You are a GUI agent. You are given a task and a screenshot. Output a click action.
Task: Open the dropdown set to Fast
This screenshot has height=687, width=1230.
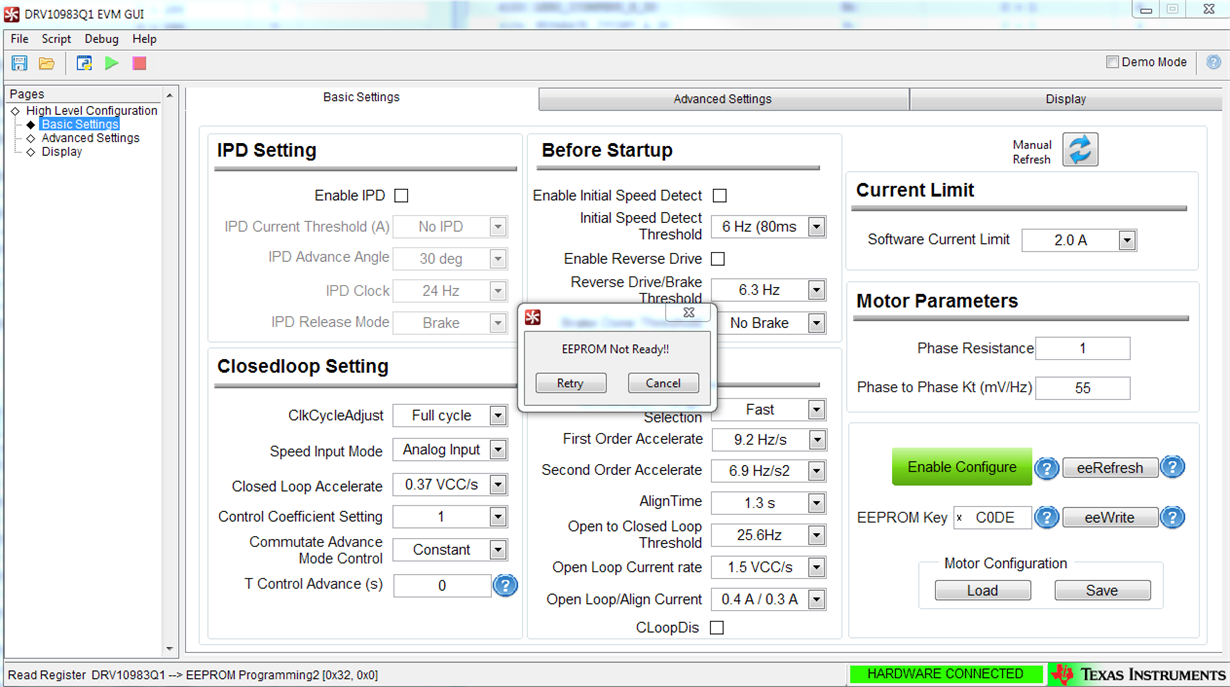coord(816,410)
